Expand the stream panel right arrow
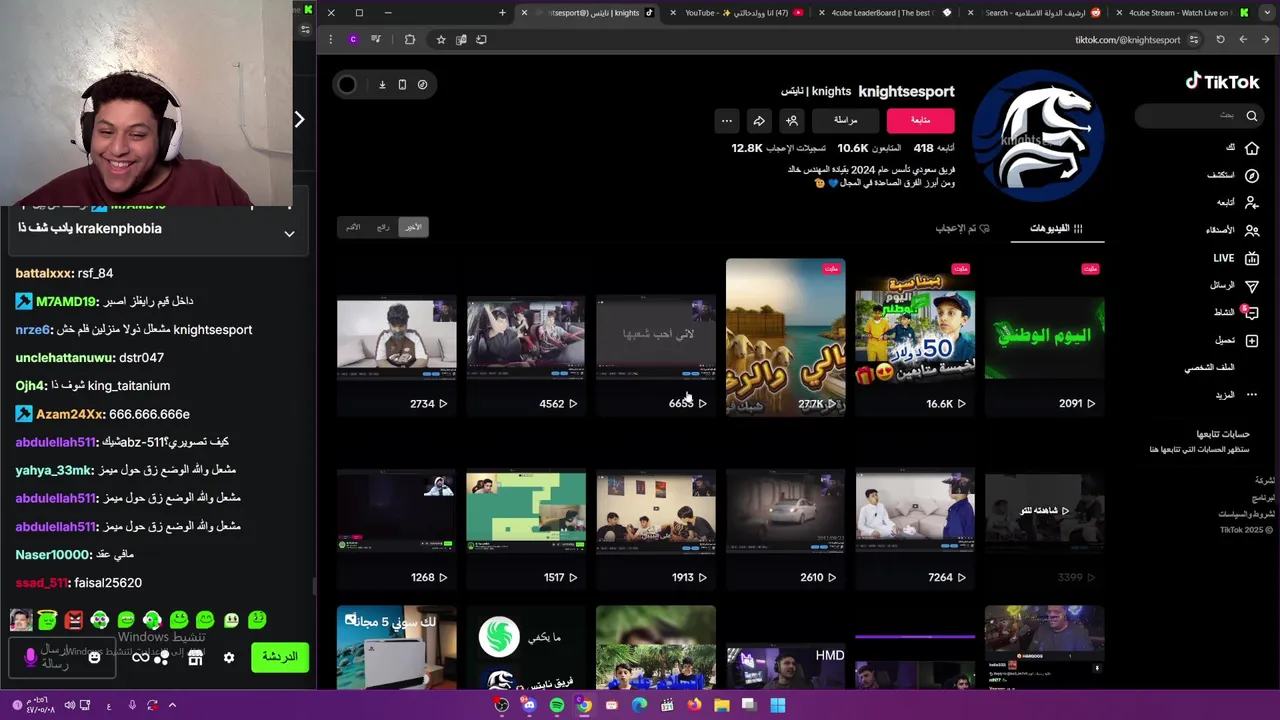Image resolution: width=1280 pixels, height=720 pixels. pyautogui.click(x=299, y=120)
